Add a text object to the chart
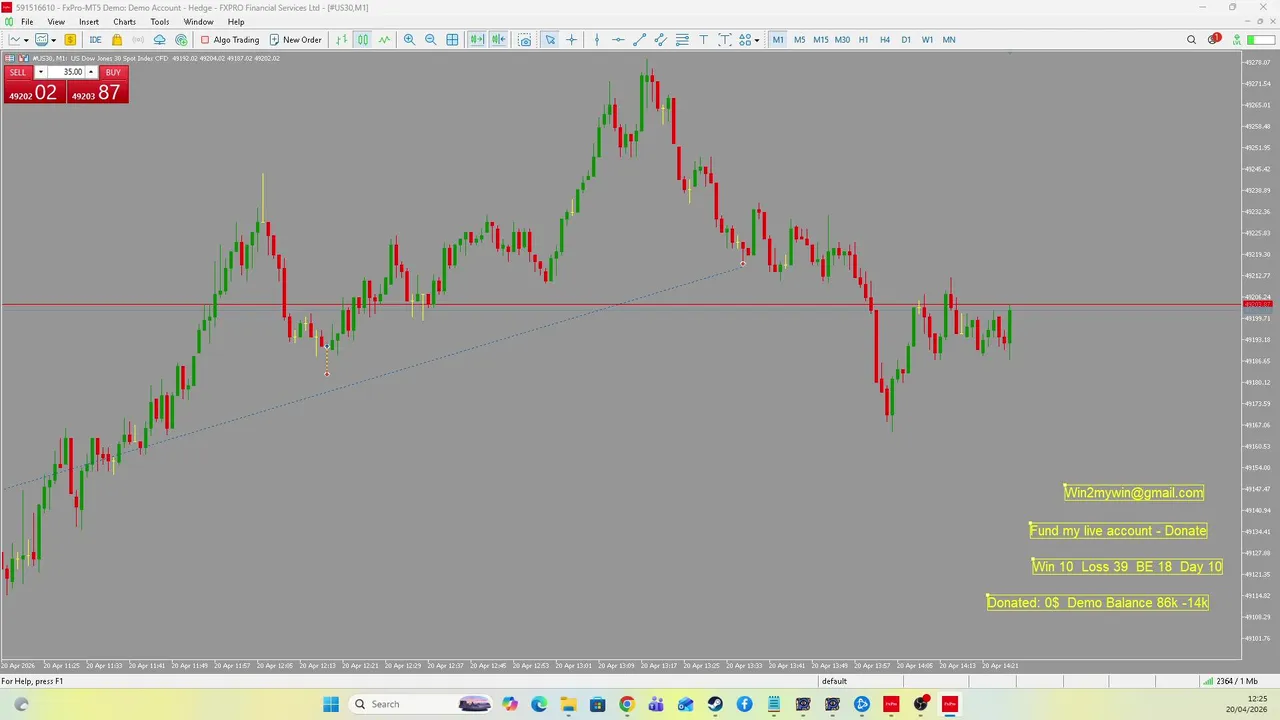 (x=703, y=40)
